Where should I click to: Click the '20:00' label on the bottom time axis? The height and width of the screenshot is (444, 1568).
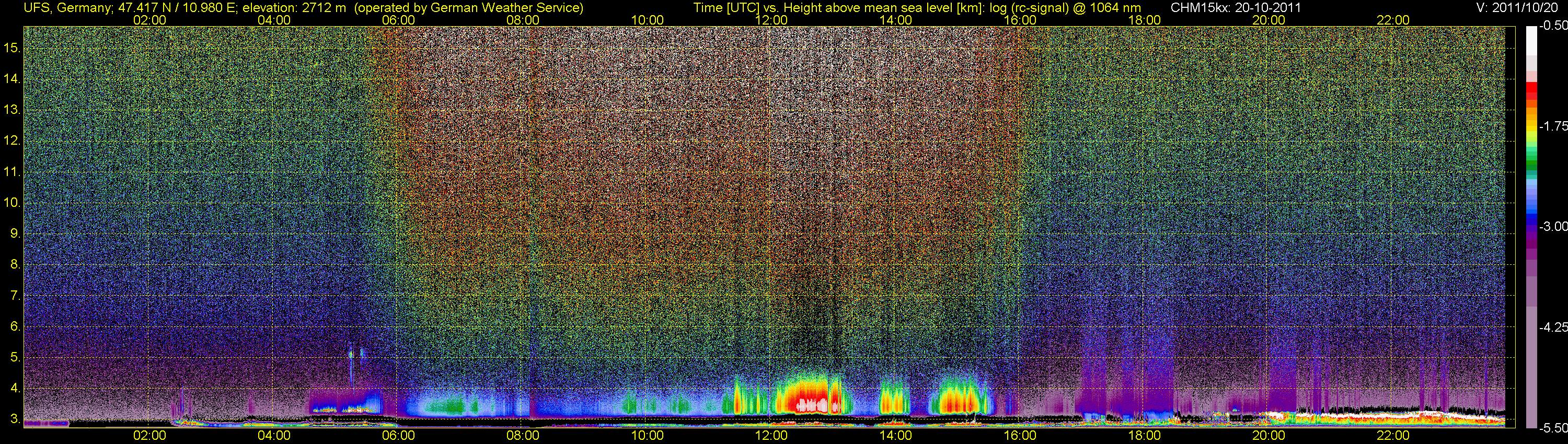[x=1269, y=436]
